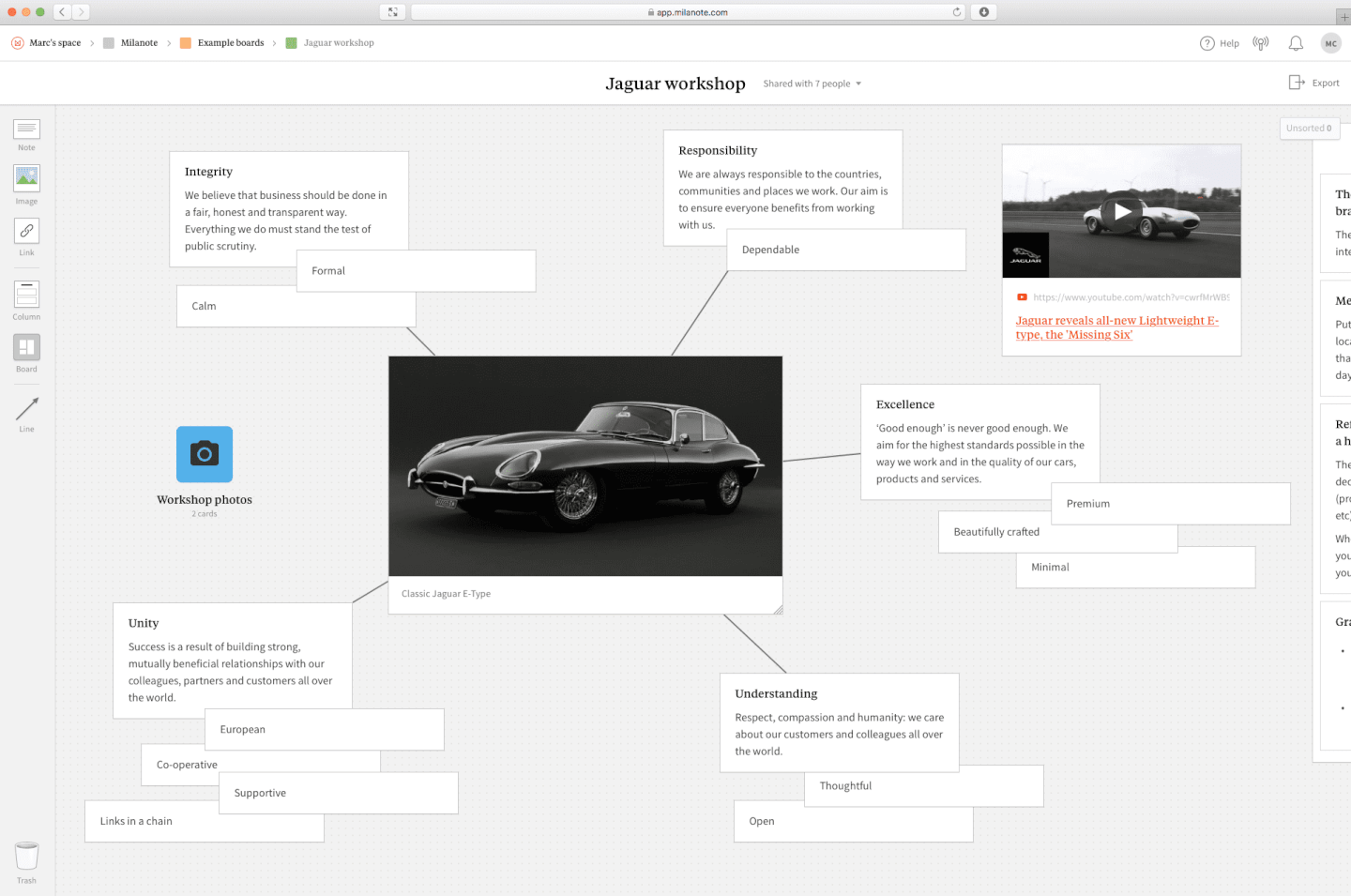The height and width of the screenshot is (896, 1351).
Task: Expand Shared with 7 people dropdown
Action: 812,84
